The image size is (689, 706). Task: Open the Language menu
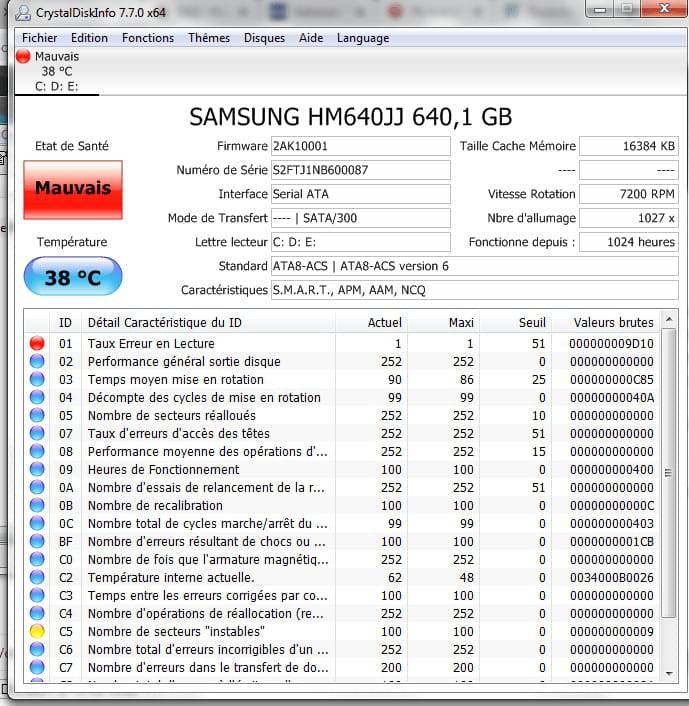(x=363, y=38)
